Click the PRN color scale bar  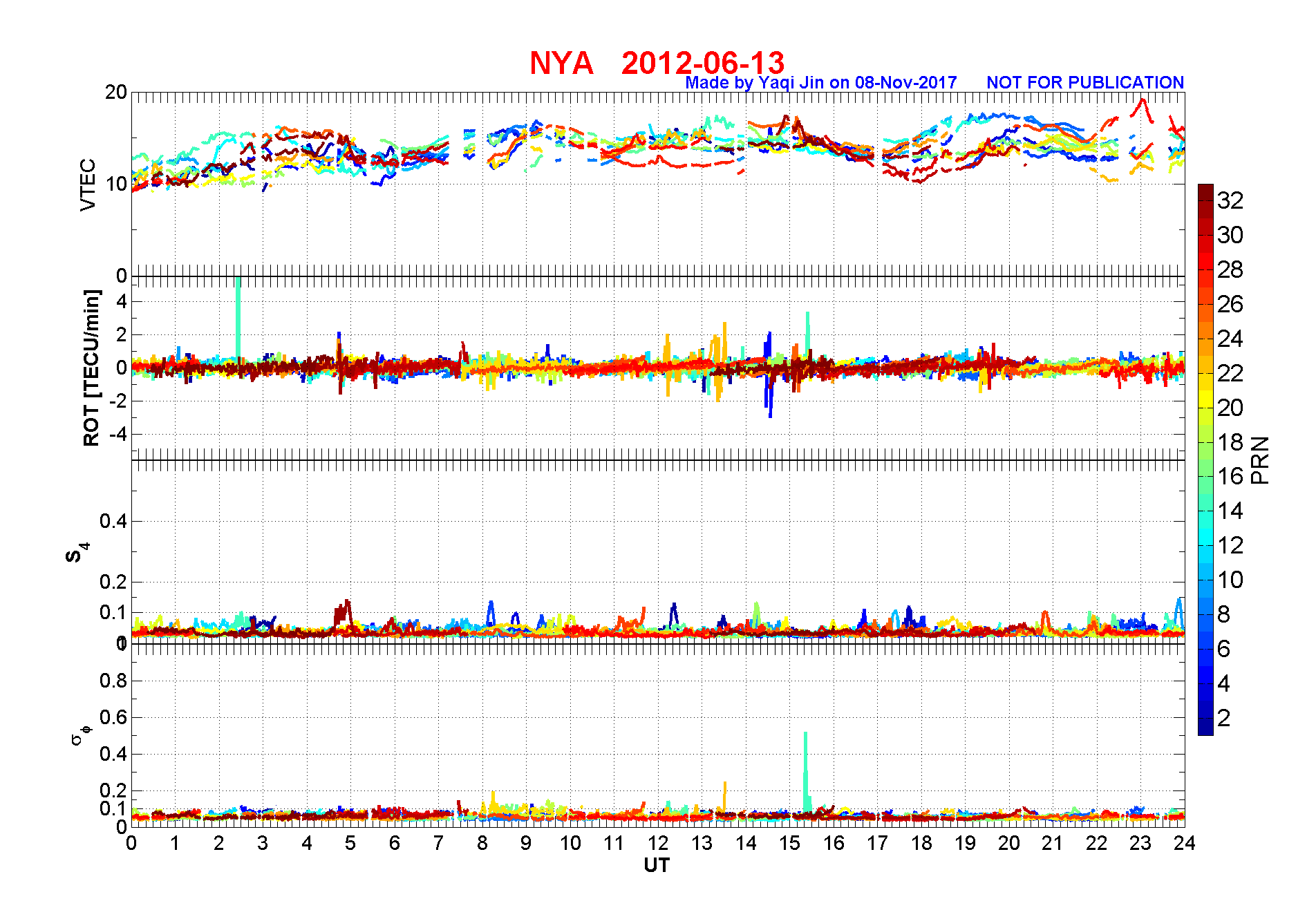1205,459
